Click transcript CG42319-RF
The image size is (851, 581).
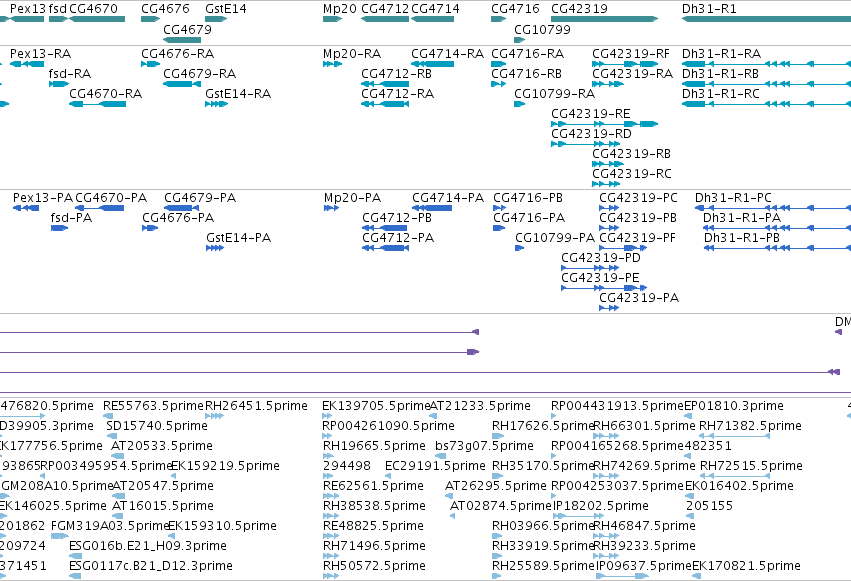pyautogui.click(x=631, y=54)
